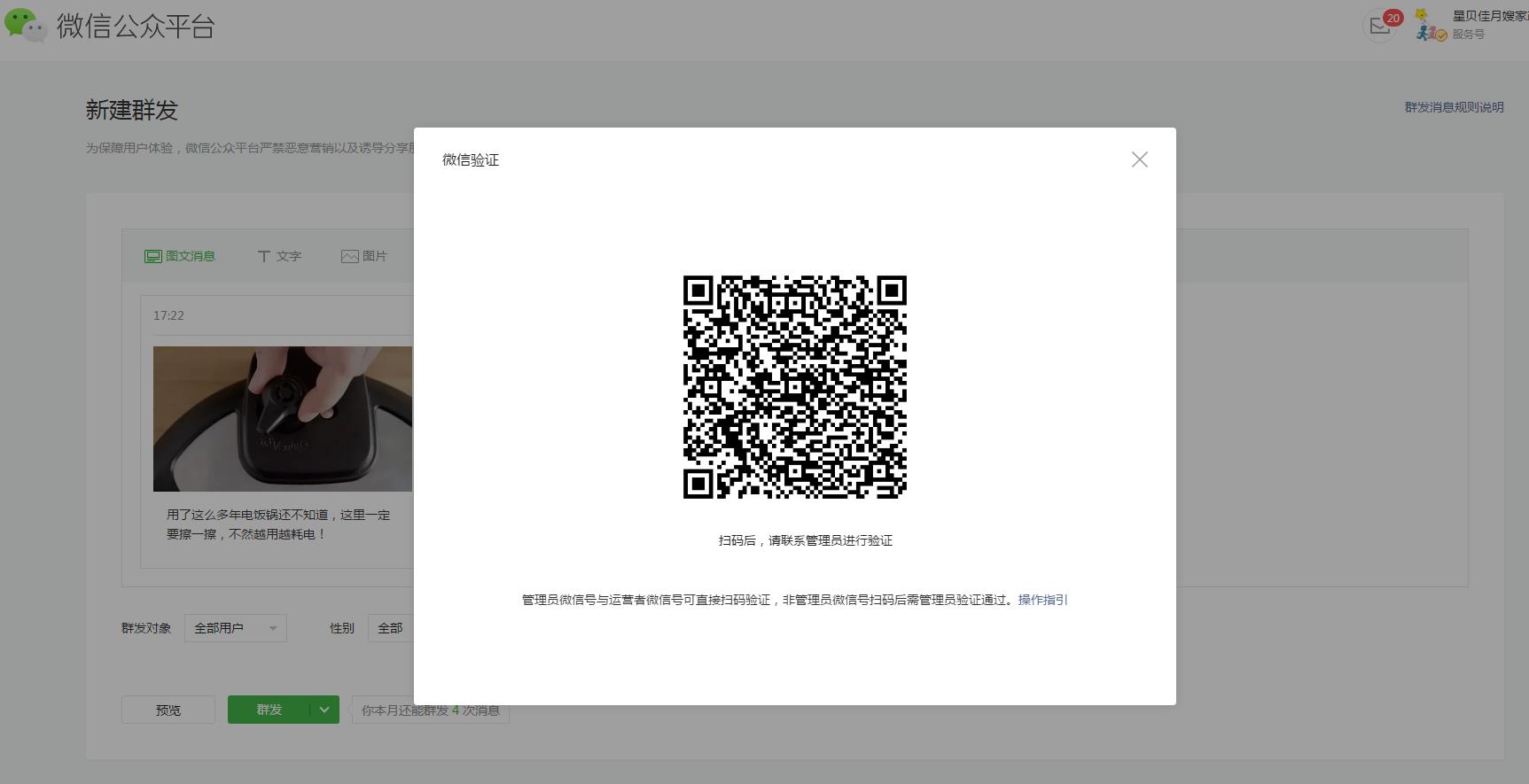Switch to the 图片 tab

point(364,256)
